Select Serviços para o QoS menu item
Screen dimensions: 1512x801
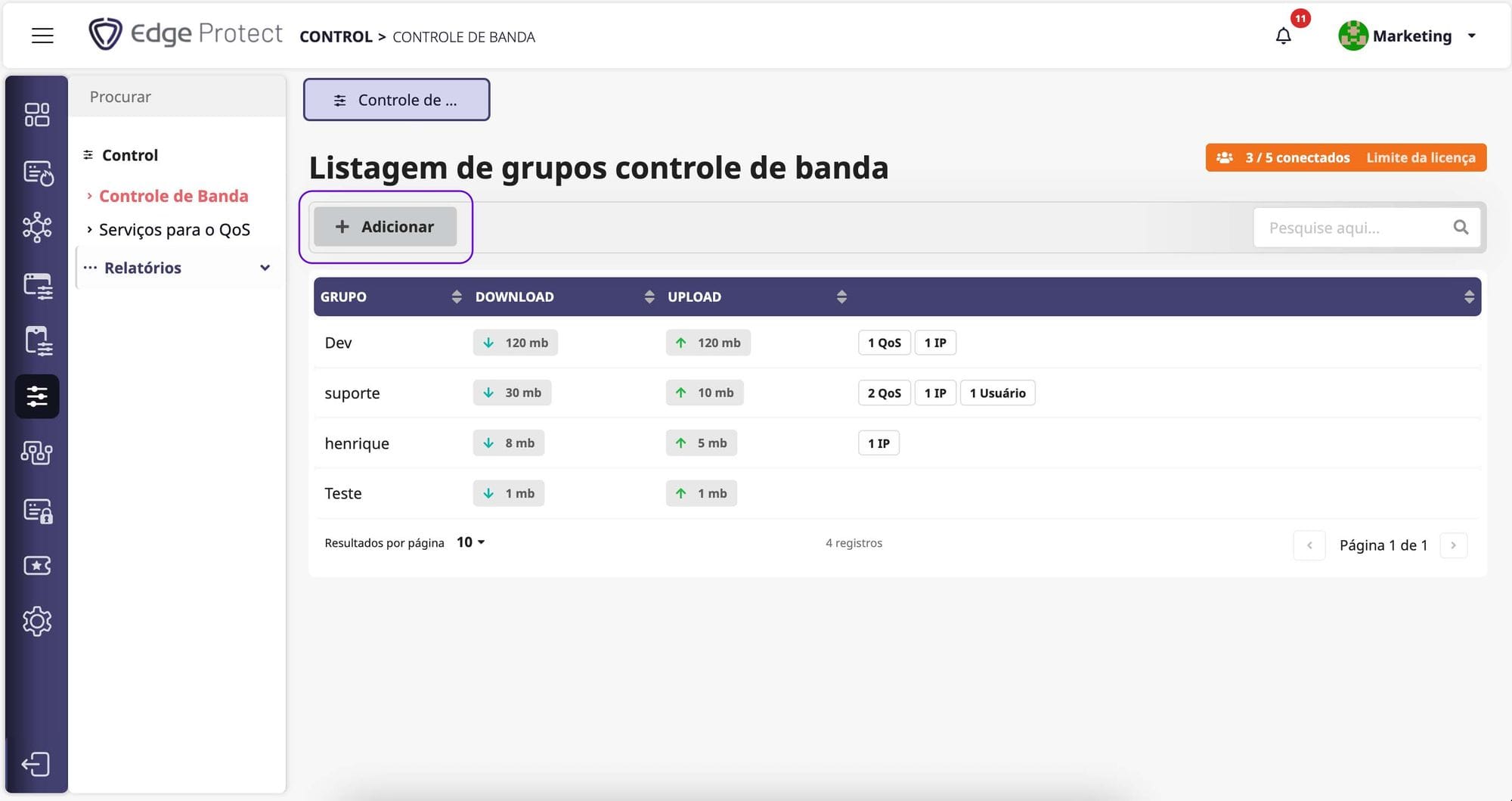[x=174, y=230]
